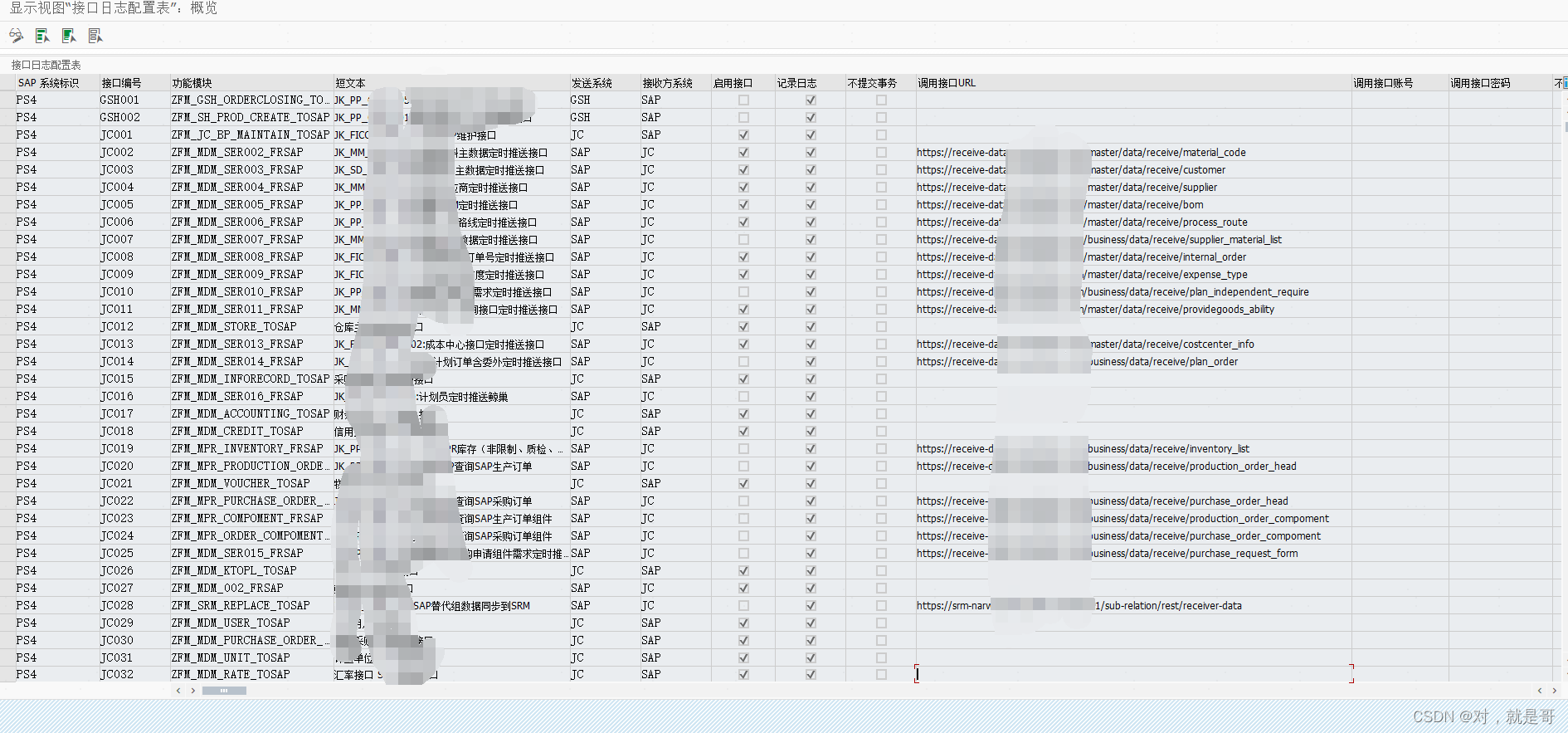Select the URL cell ending in receive/bom
The height and width of the screenshot is (733, 1568).
click(x=1133, y=204)
